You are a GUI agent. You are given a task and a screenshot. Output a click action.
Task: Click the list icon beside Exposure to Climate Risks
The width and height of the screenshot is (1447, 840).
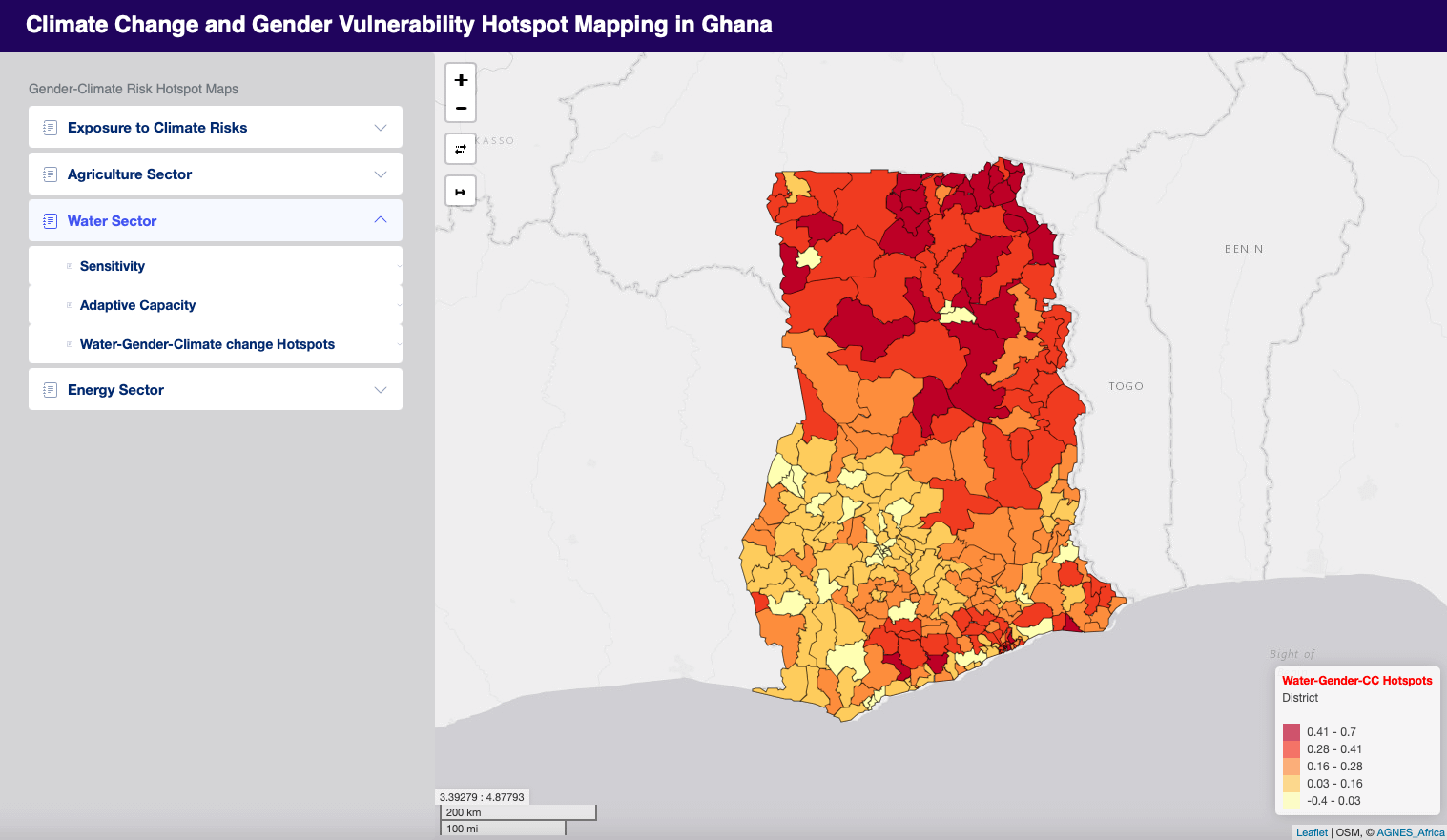point(48,126)
